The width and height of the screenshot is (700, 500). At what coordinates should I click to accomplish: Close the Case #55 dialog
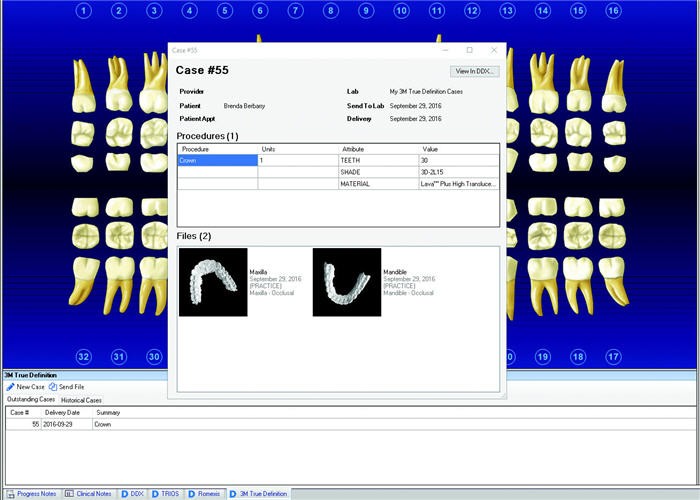[494, 50]
